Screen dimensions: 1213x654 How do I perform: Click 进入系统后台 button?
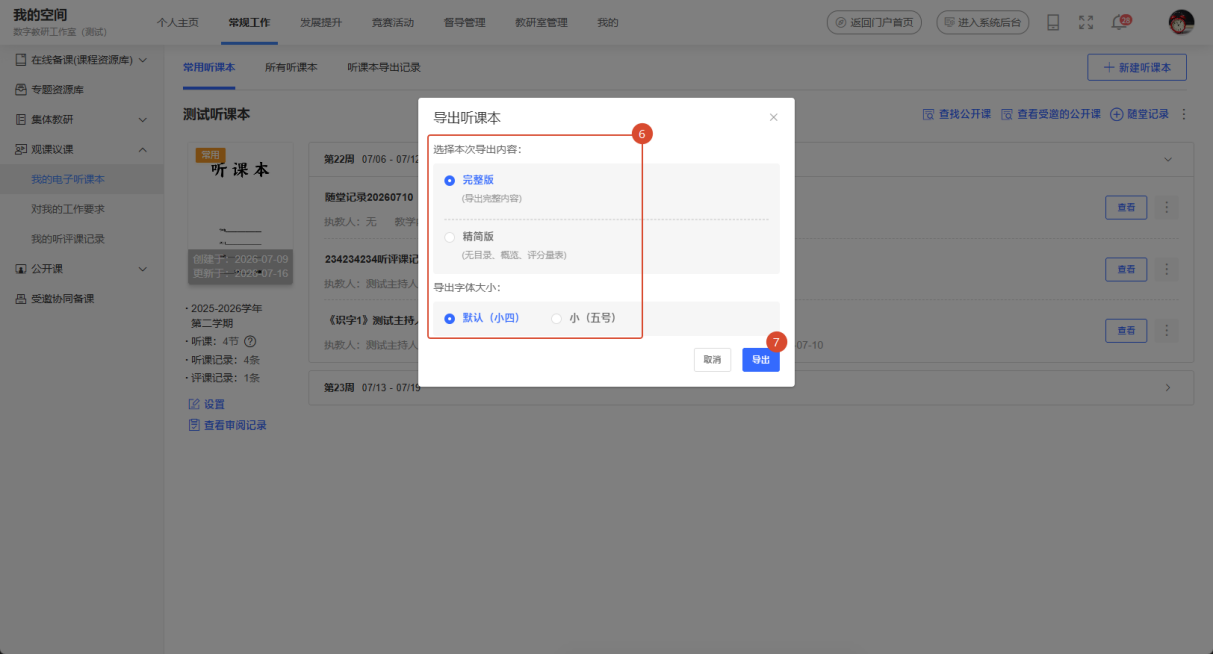pos(983,22)
